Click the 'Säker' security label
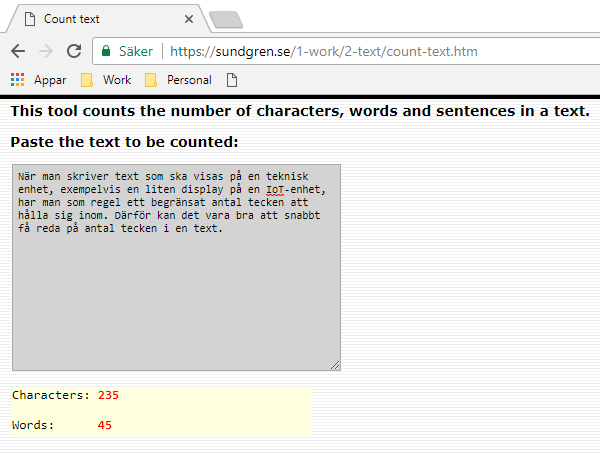Viewport: 600px width, 454px height. 136,51
